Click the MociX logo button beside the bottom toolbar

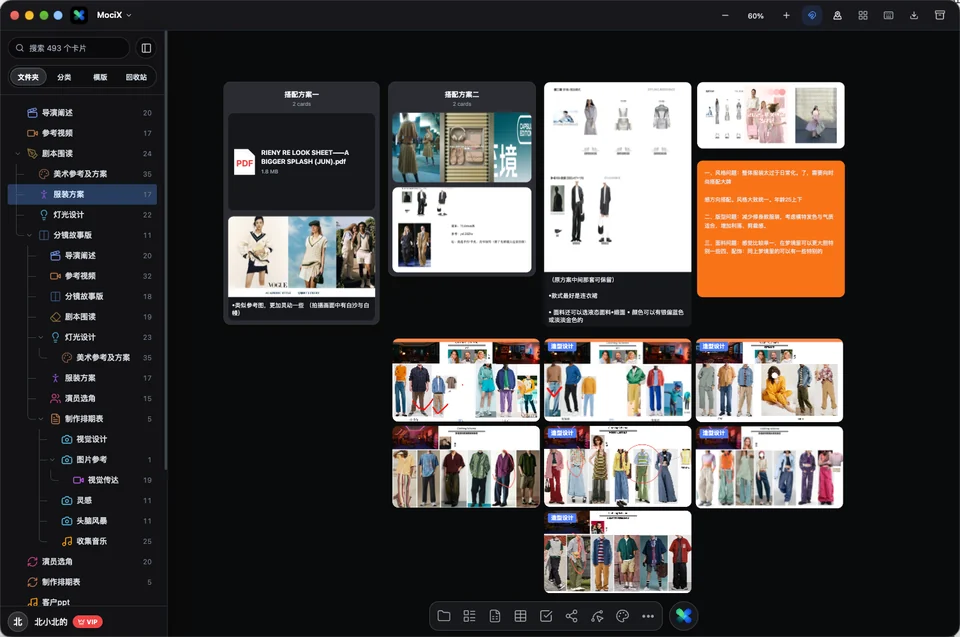tap(683, 616)
